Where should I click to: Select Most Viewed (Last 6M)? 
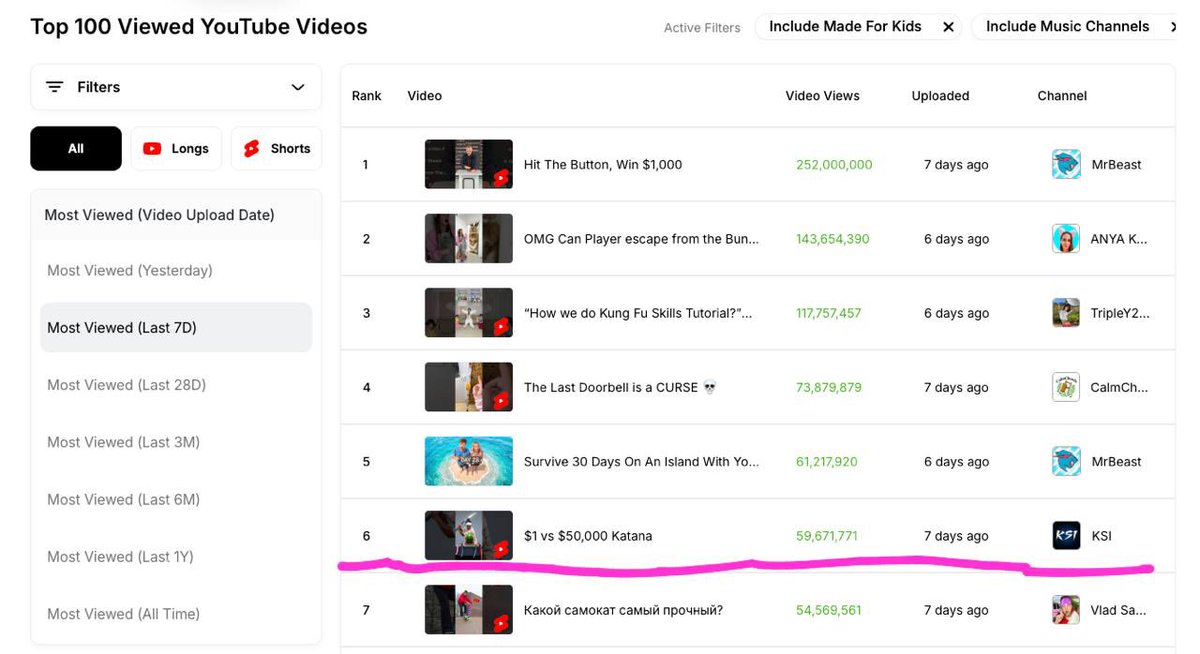[124, 499]
